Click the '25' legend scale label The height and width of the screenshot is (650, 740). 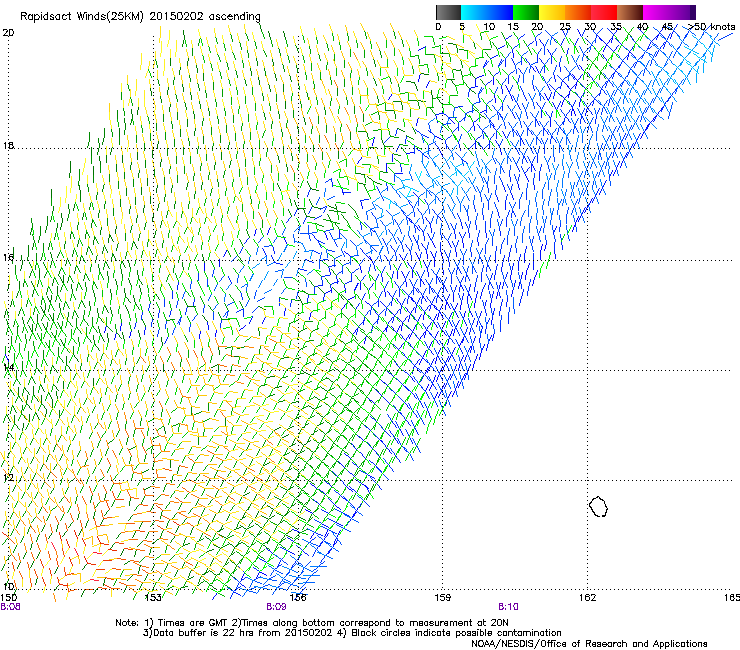[565, 27]
